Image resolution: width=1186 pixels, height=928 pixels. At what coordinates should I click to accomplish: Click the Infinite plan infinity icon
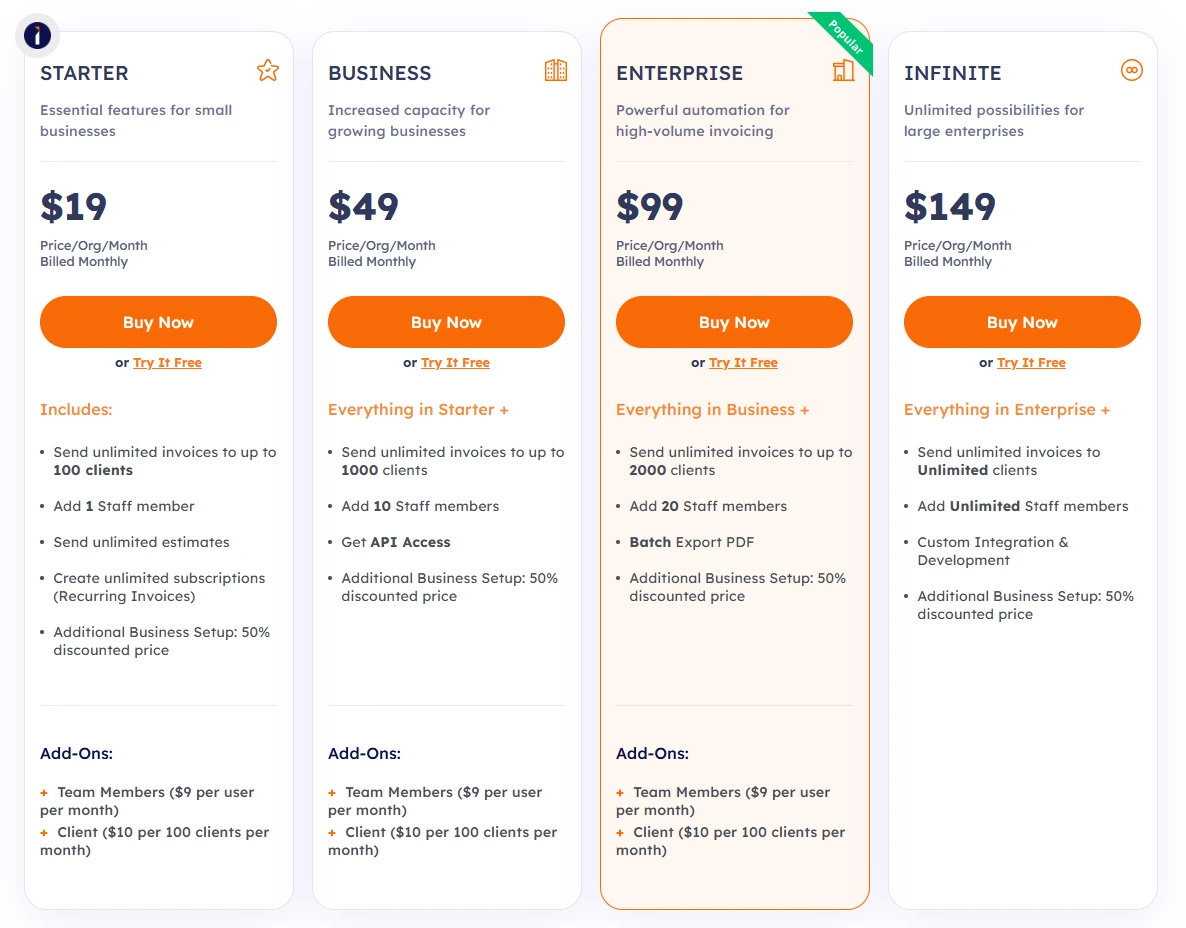1132,70
